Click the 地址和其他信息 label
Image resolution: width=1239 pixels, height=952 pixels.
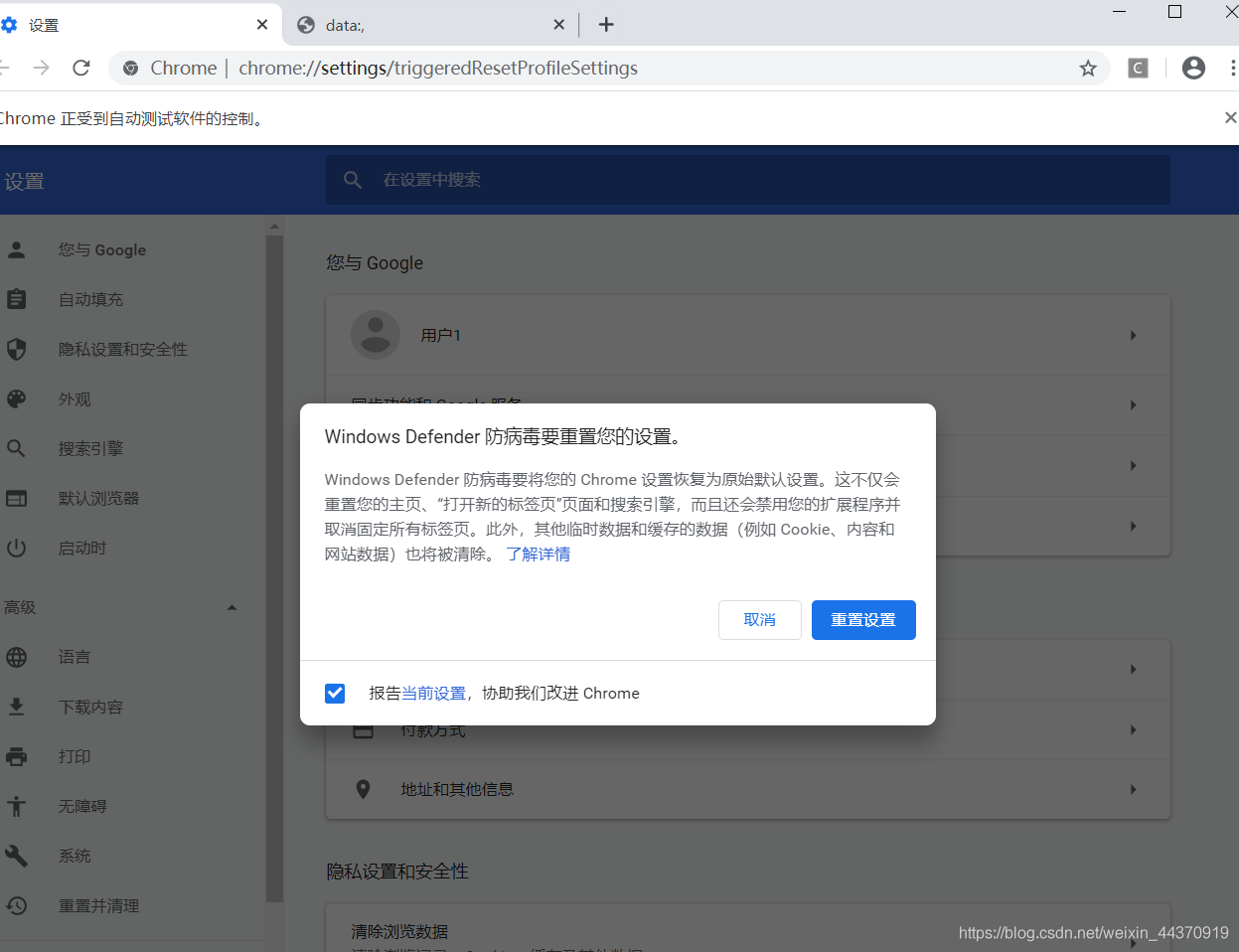[x=457, y=789]
